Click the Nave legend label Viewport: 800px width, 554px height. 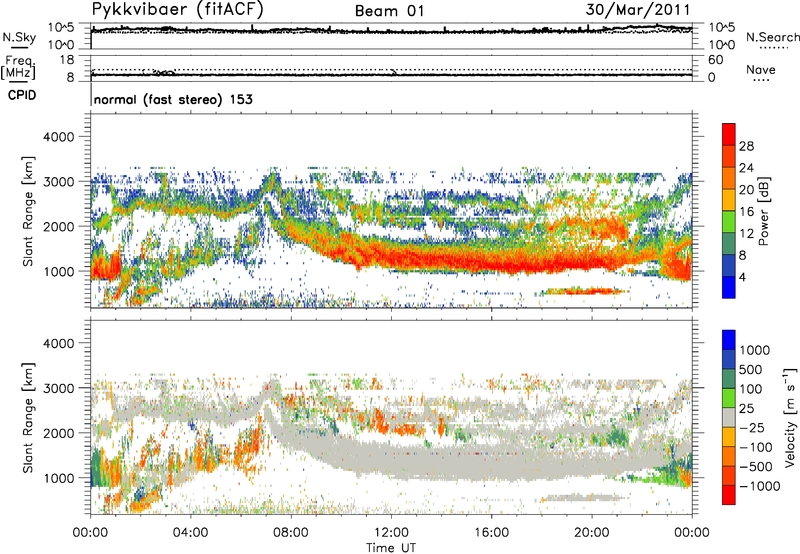coord(761,70)
